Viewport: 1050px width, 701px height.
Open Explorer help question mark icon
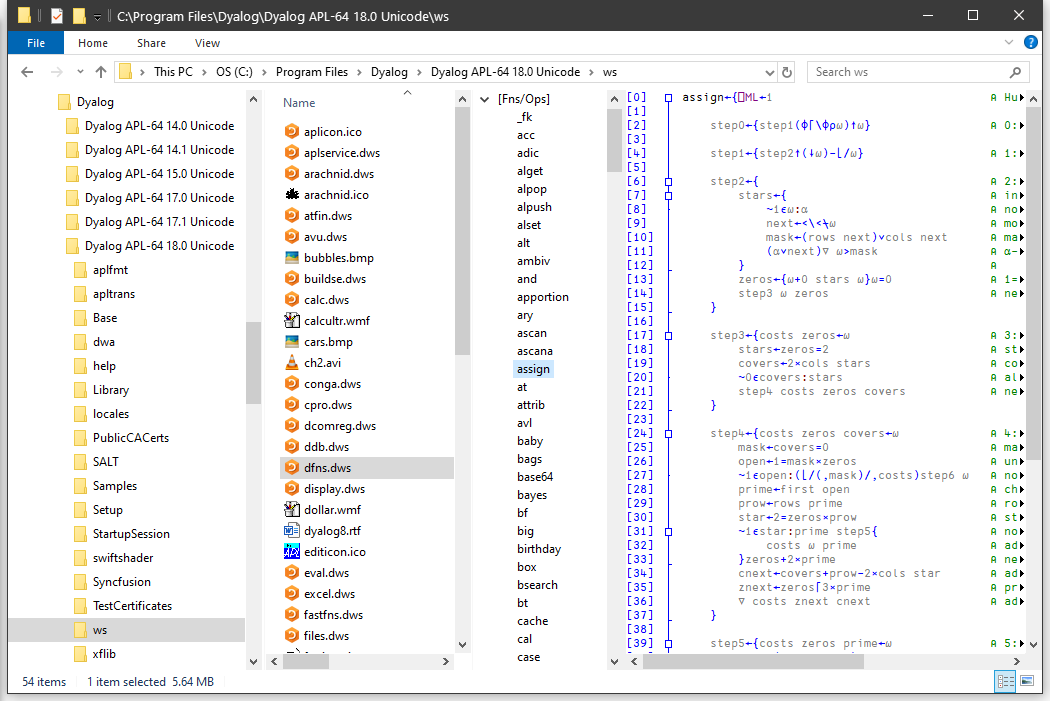[1032, 43]
